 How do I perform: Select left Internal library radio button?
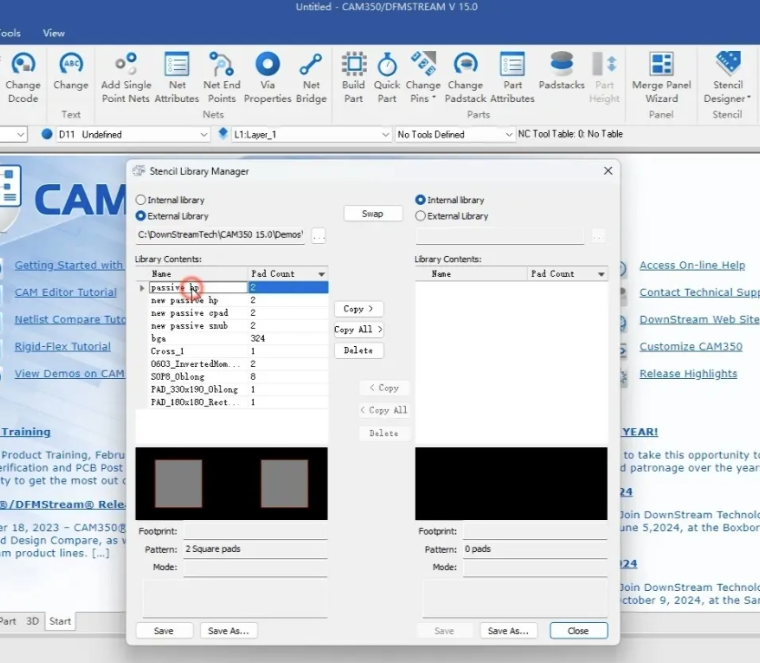pos(141,200)
